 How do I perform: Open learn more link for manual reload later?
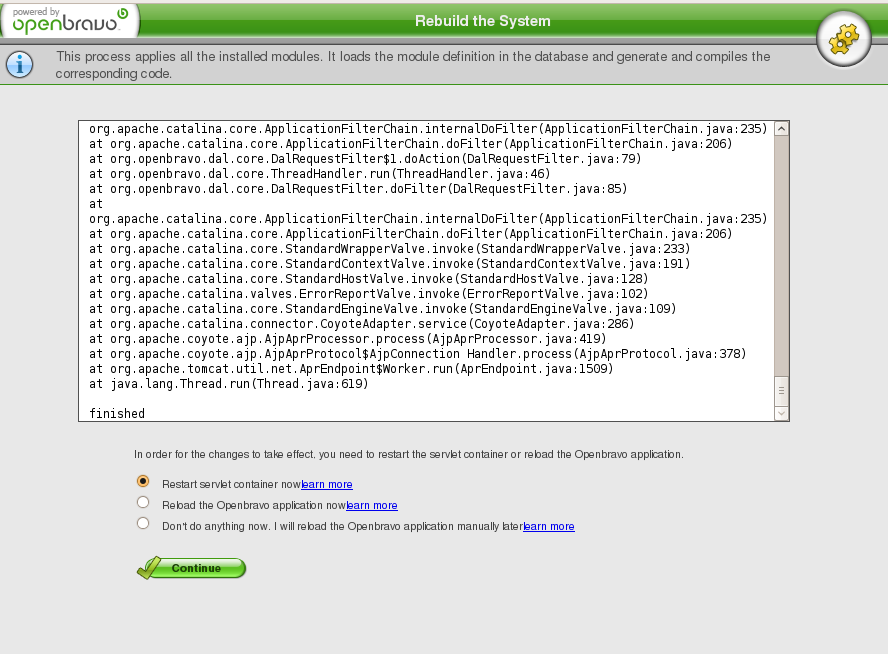pos(549,526)
